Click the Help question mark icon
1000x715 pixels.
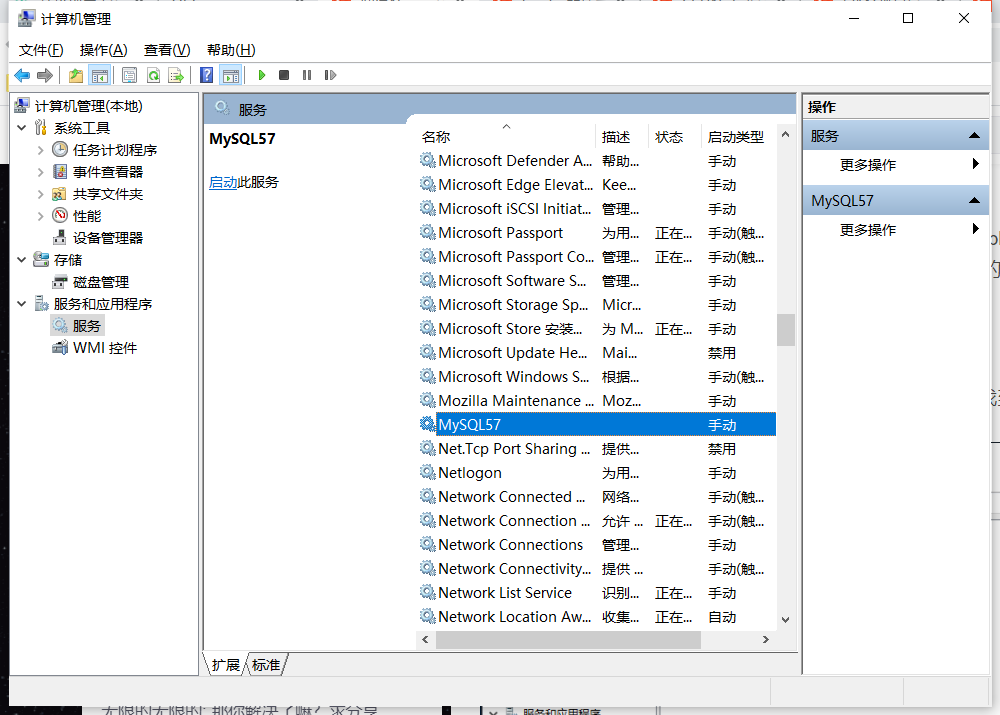pyautogui.click(x=207, y=75)
